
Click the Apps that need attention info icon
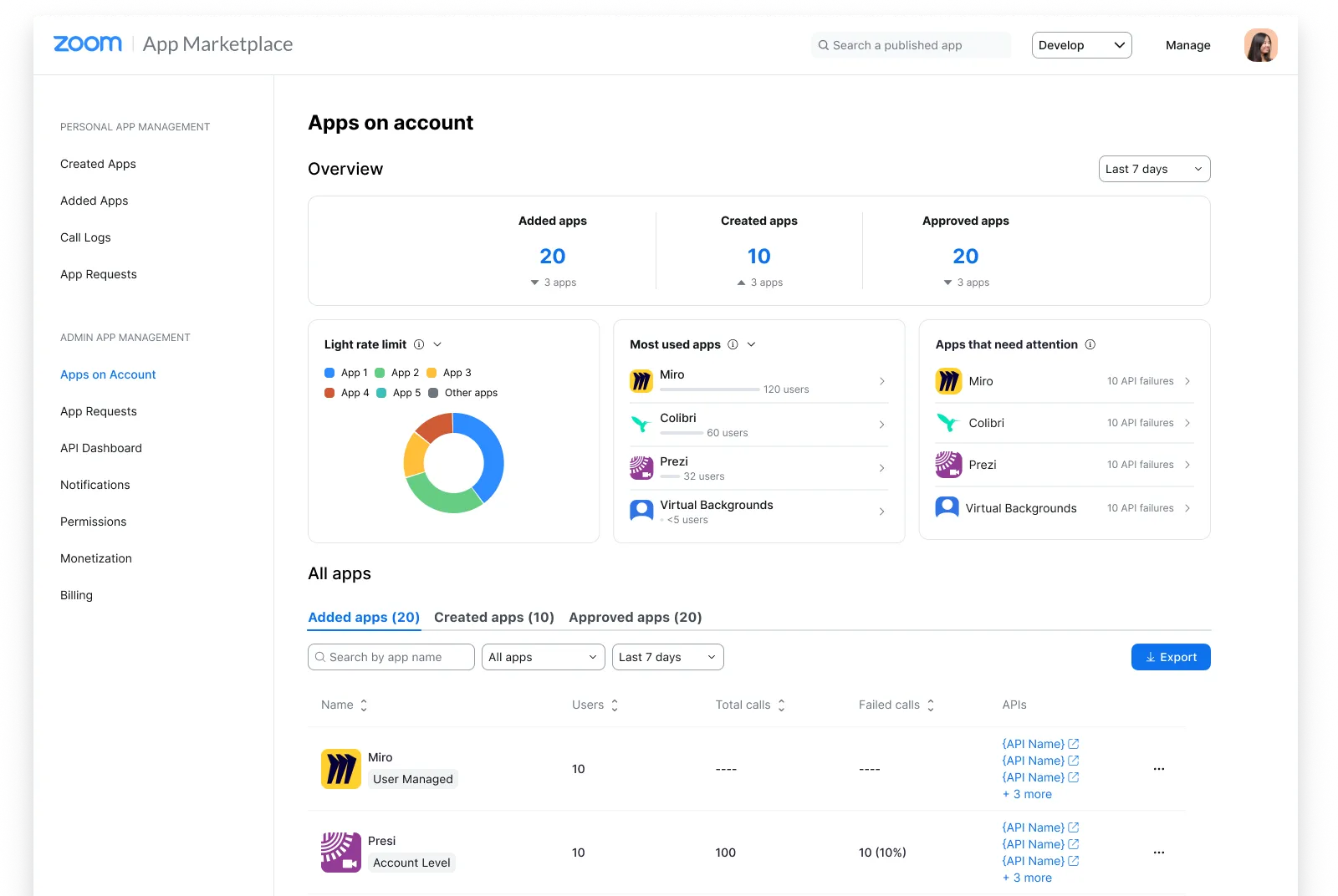[x=1090, y=344]
